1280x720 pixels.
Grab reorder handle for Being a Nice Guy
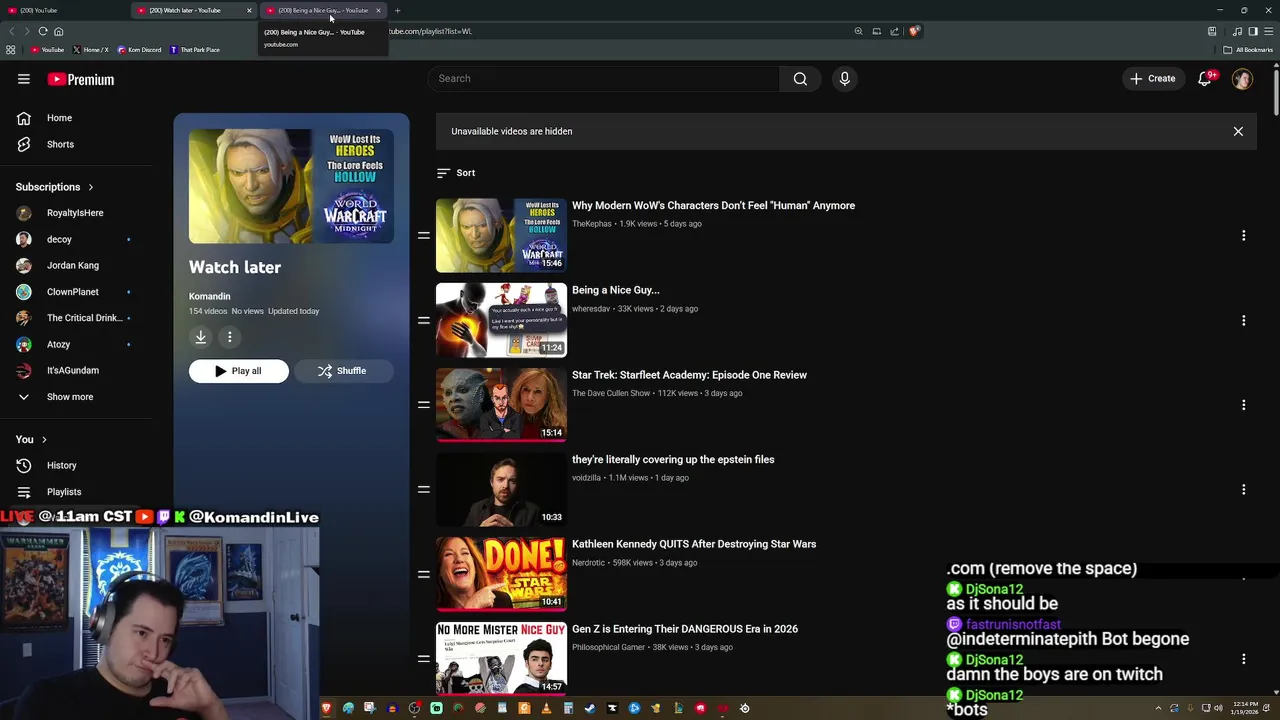(424, 320)
